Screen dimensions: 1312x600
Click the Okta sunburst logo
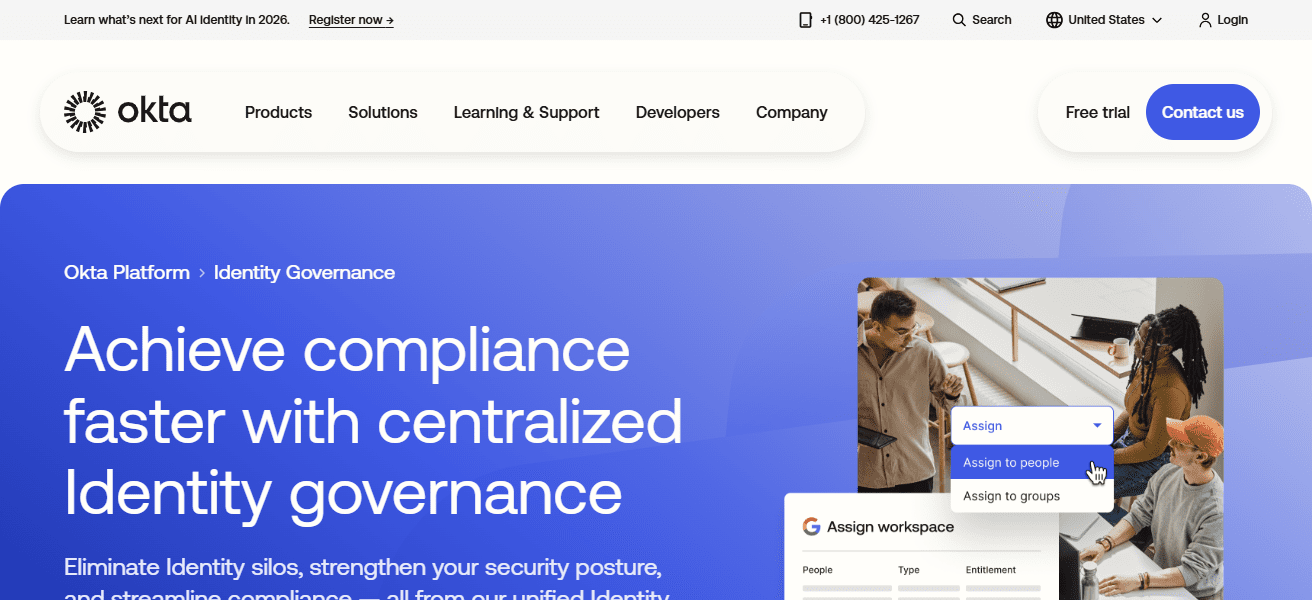pyautogui.click(x=85, y=112)
